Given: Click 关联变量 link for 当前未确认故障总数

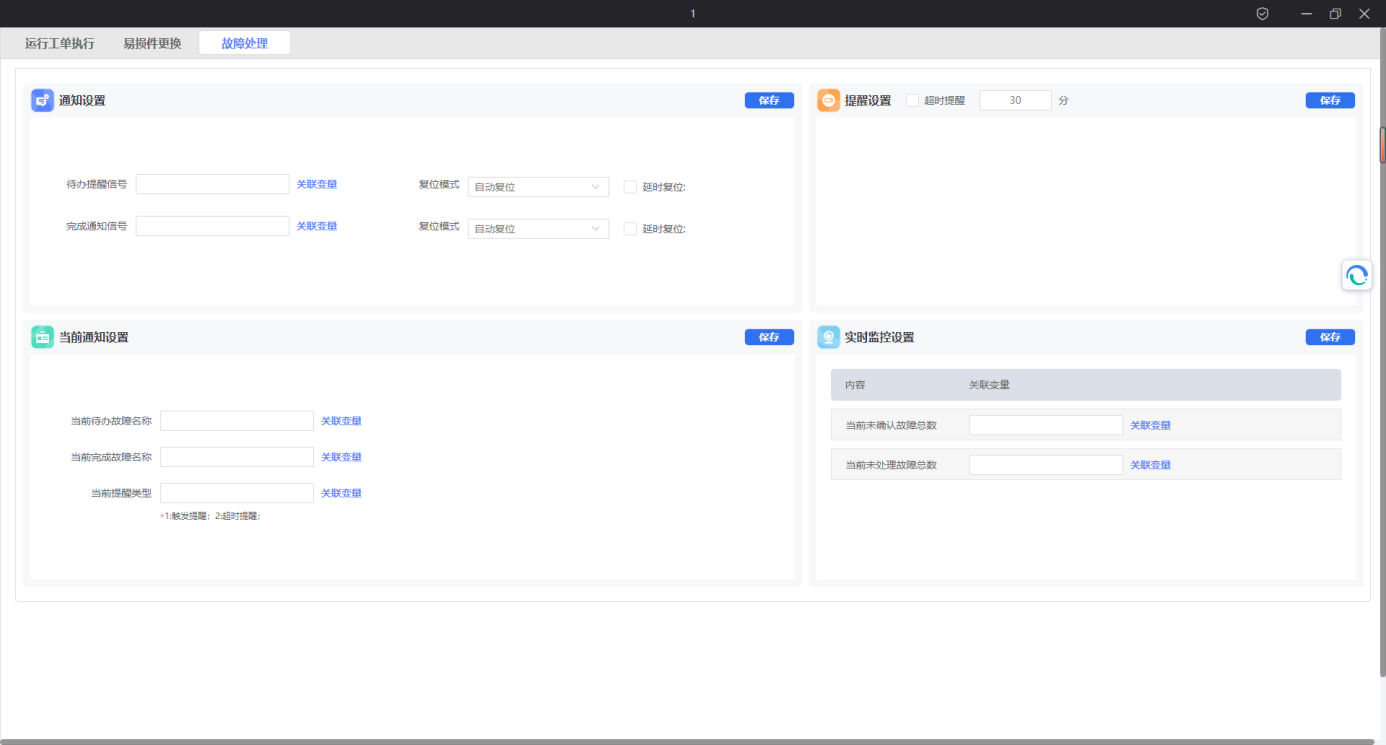Looking at the screenshot, I should 1150,425.
